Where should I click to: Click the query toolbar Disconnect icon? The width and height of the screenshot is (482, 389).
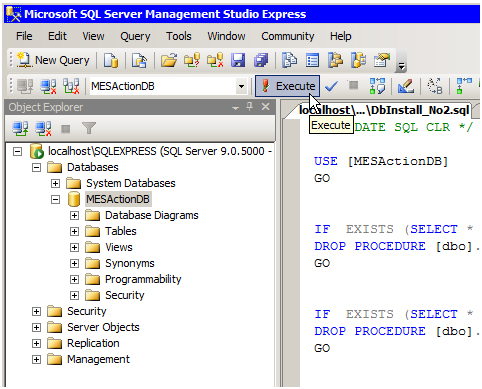49,86
